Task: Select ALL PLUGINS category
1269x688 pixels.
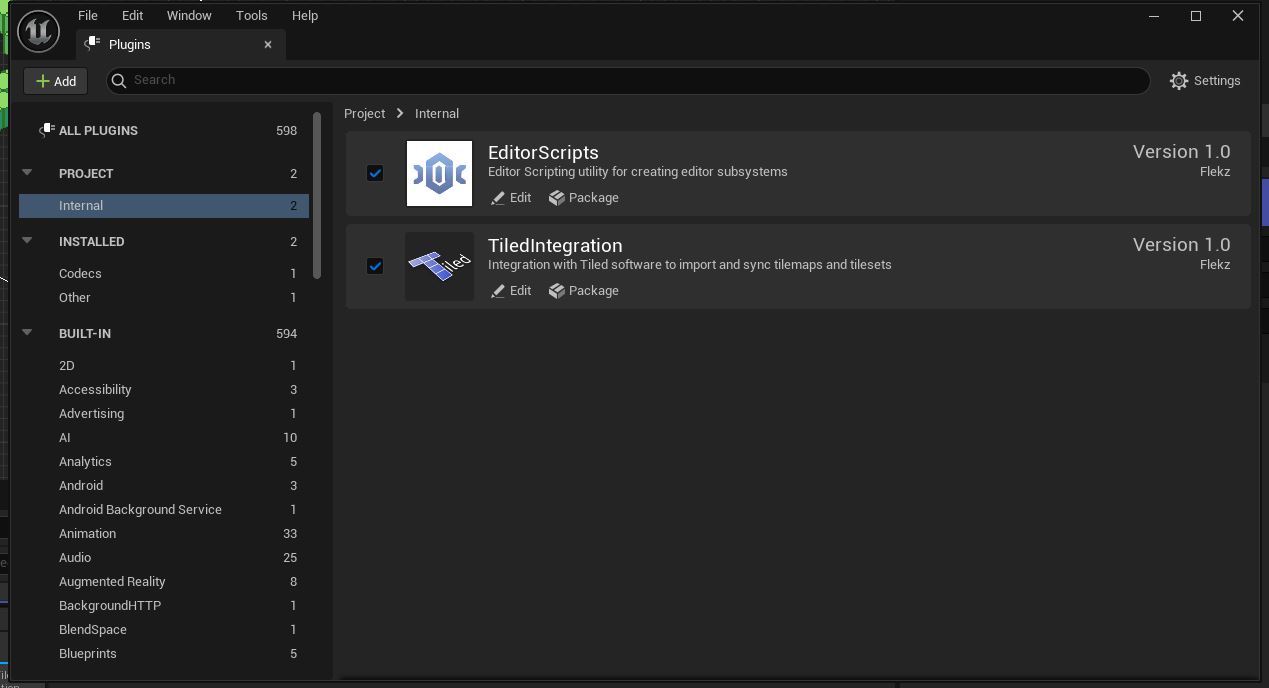Action: [x=165, y=130]
